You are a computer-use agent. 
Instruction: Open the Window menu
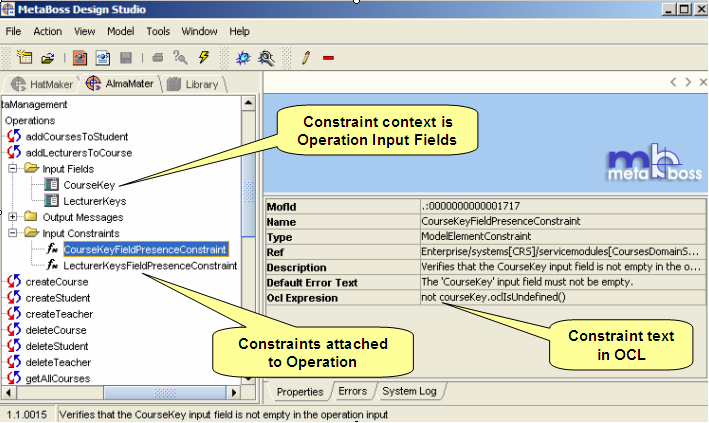point(199,31)
